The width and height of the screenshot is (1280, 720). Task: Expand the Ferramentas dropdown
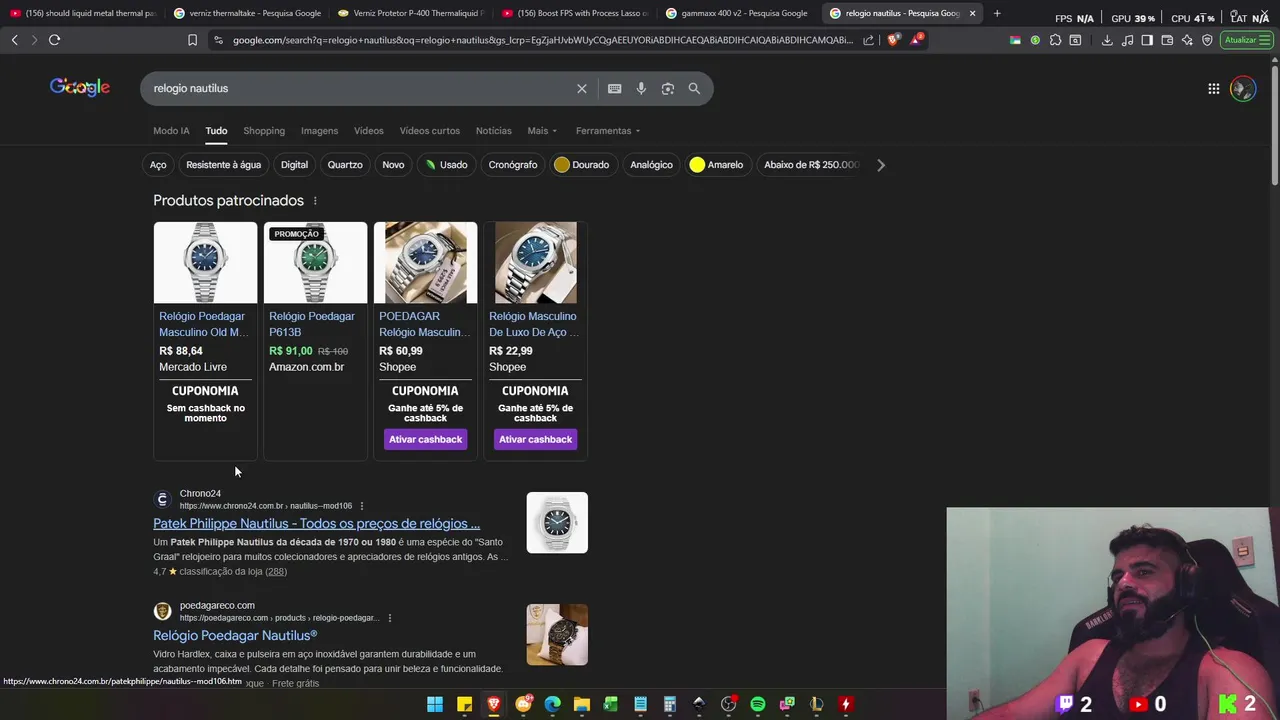(608, 131)
